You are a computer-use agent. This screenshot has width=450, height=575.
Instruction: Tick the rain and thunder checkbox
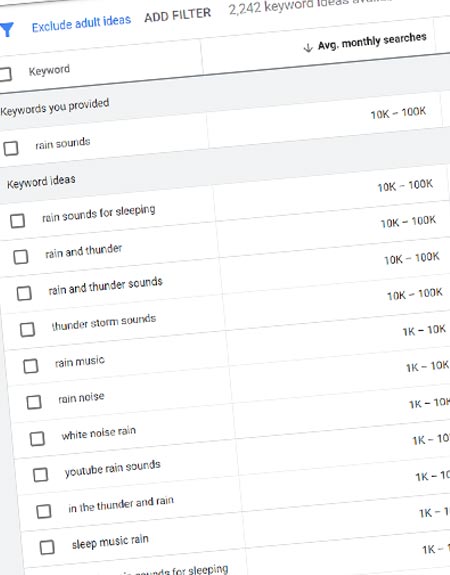21,257
